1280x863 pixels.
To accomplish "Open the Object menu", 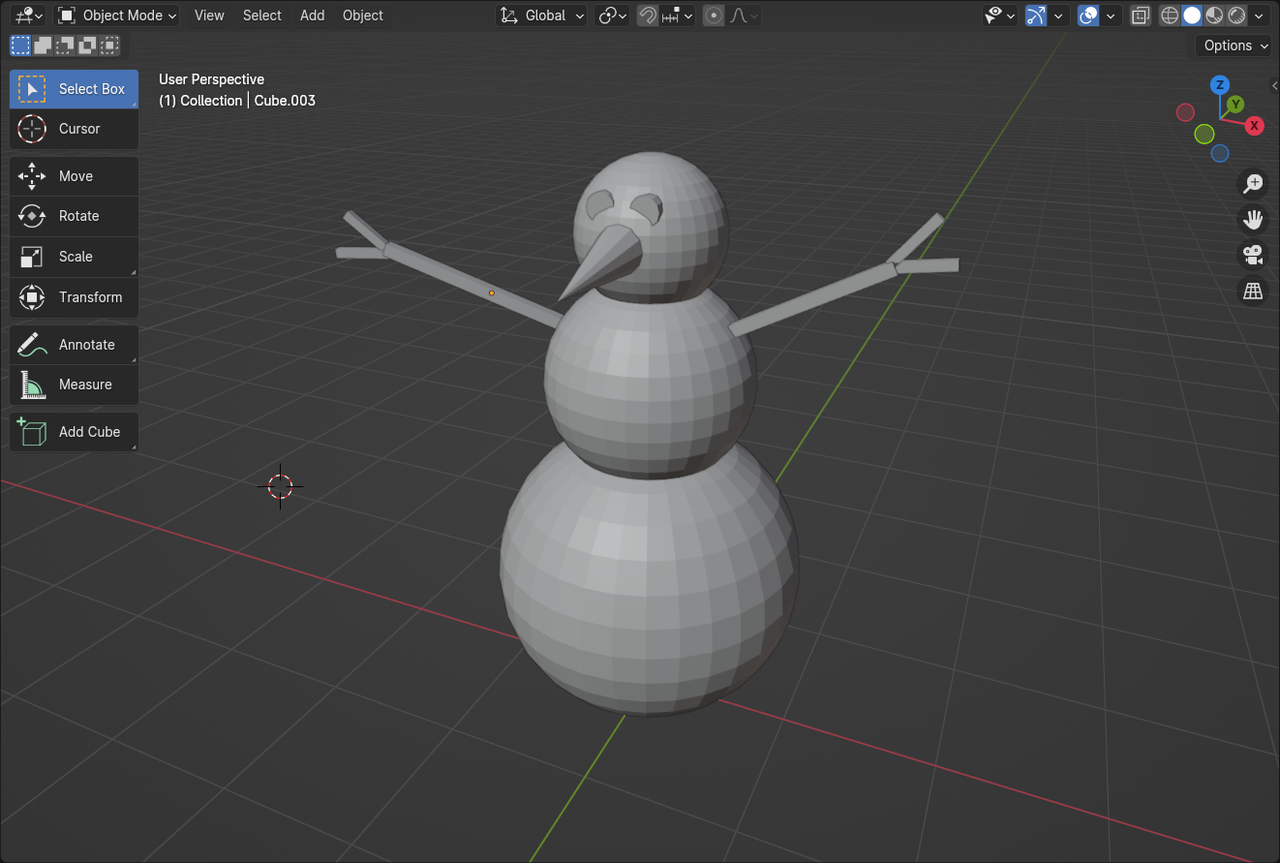I will click(x=362, y=15).
